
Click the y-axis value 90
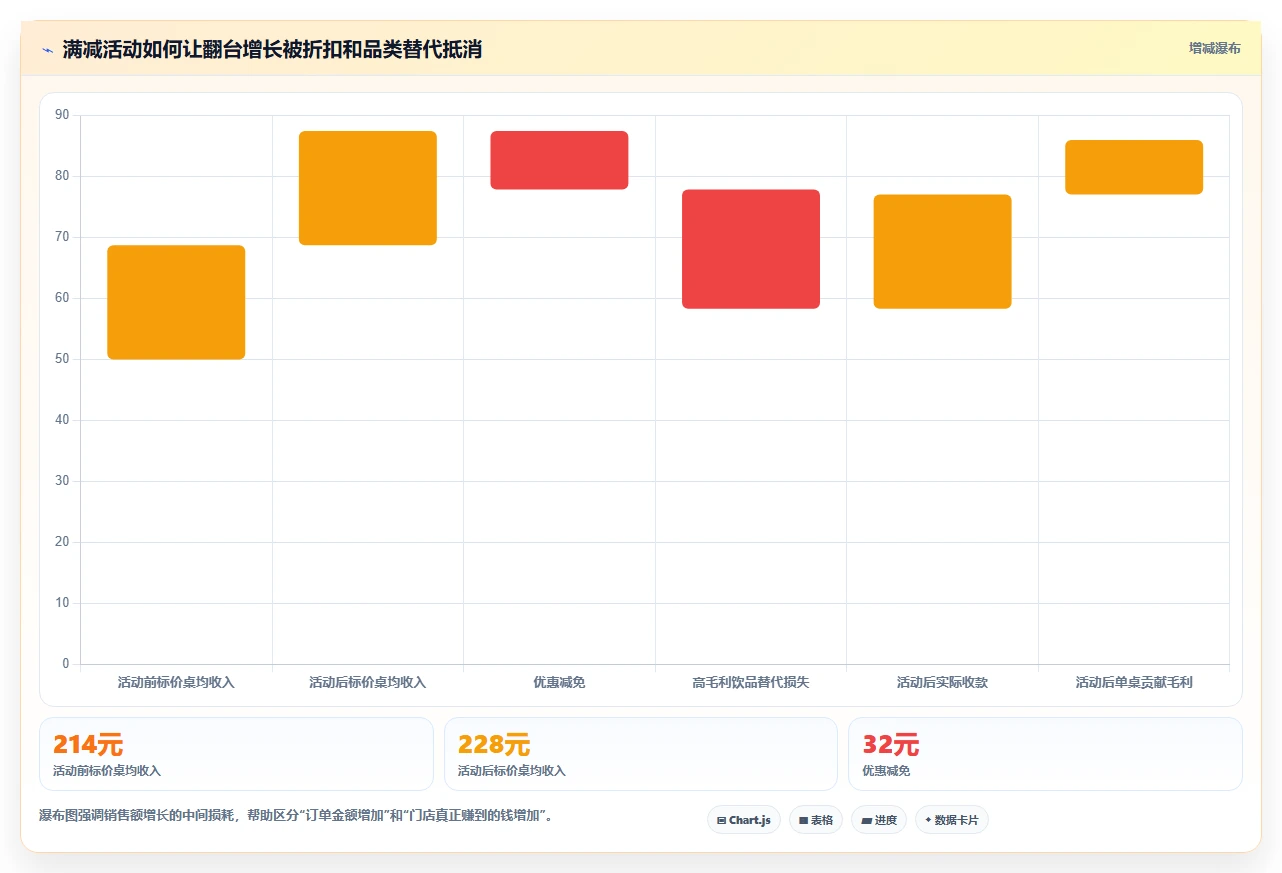point(62,115)
